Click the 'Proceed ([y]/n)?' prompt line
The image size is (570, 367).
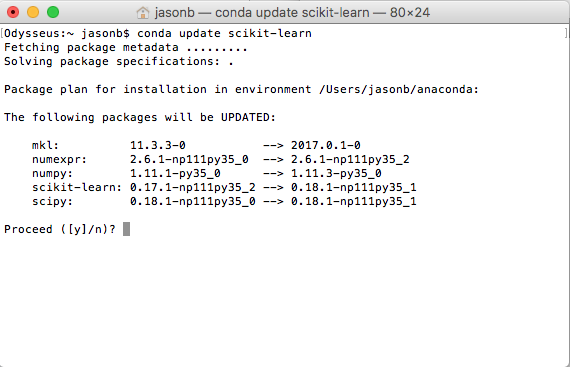click(x=60, y=229)
